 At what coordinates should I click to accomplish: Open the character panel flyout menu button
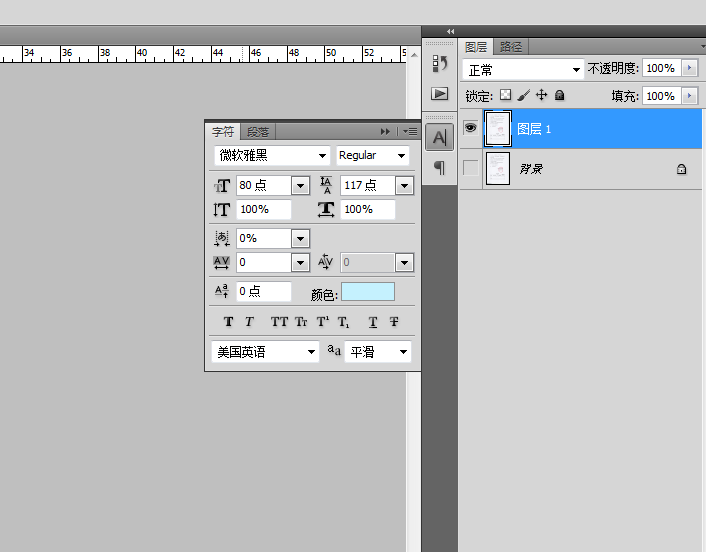pyautogui.click(x=410, y=131)
